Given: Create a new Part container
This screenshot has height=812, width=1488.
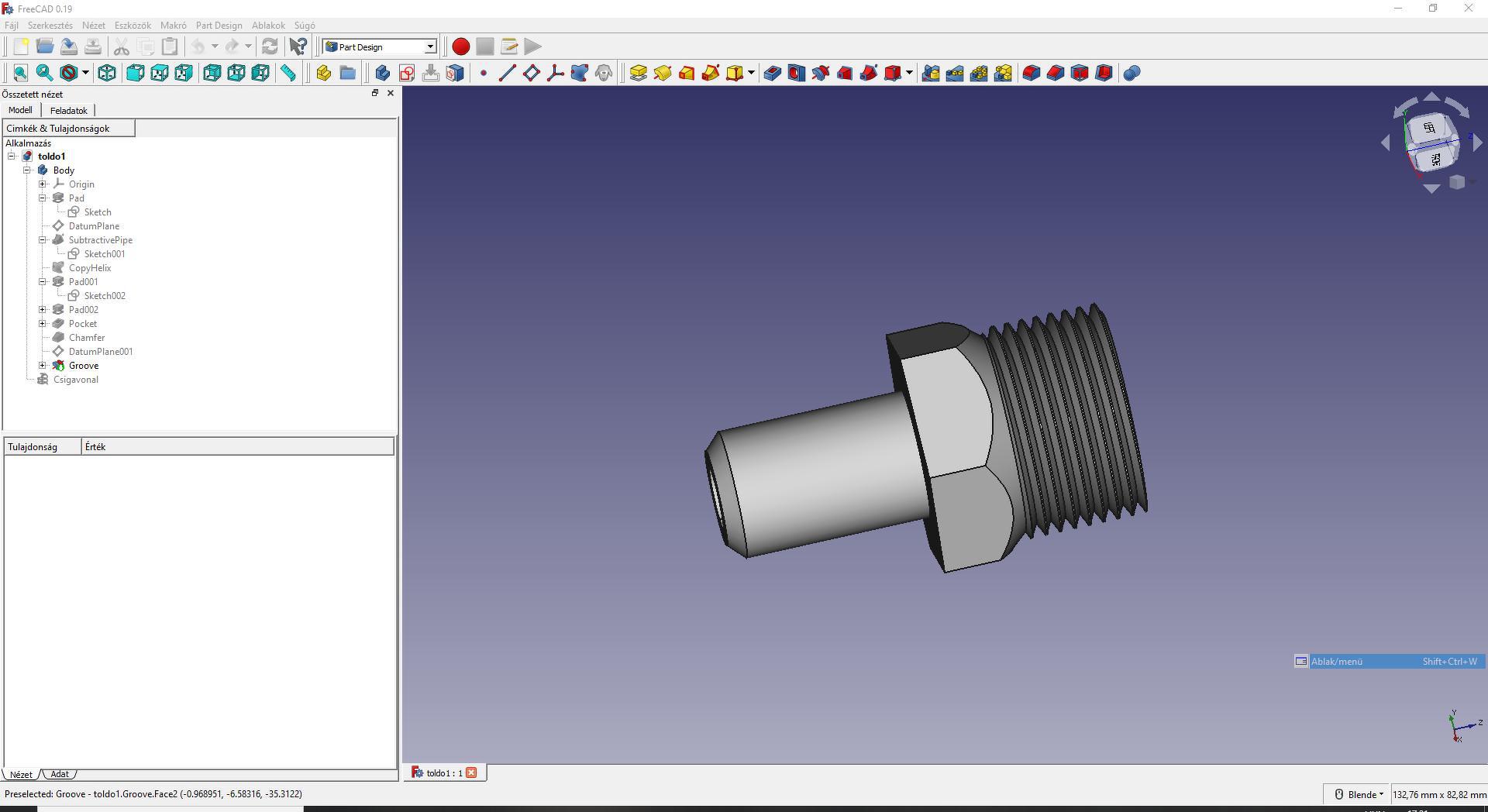Looking at the screenshot, I should point(324,73).
